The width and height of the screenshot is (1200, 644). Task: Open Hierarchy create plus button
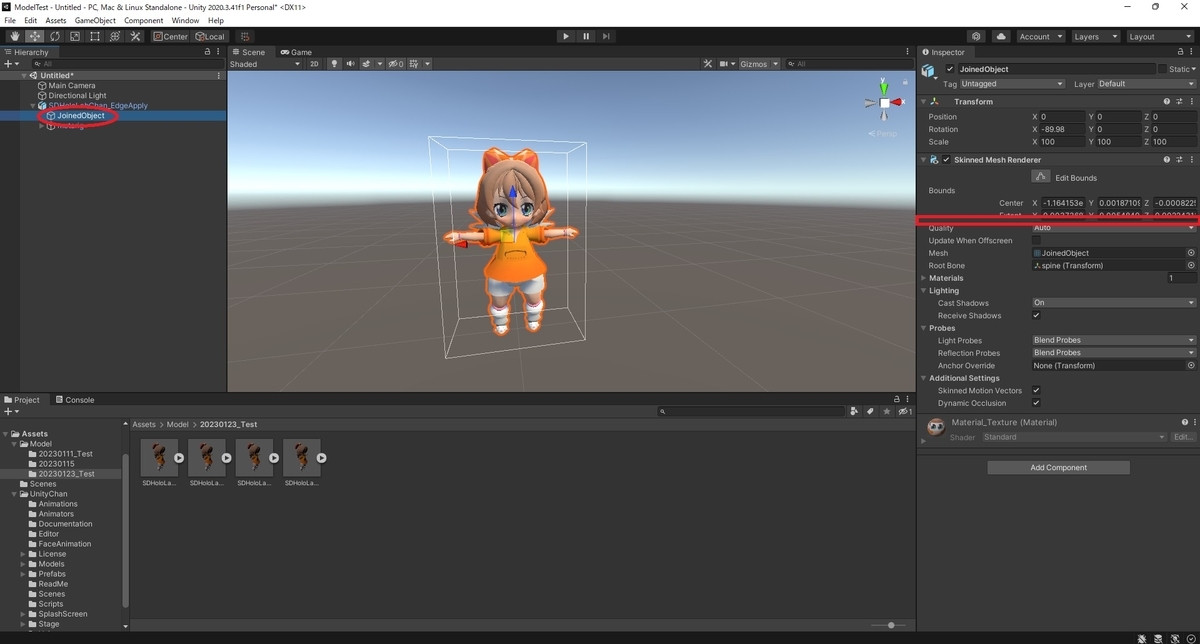click(9, 64)
